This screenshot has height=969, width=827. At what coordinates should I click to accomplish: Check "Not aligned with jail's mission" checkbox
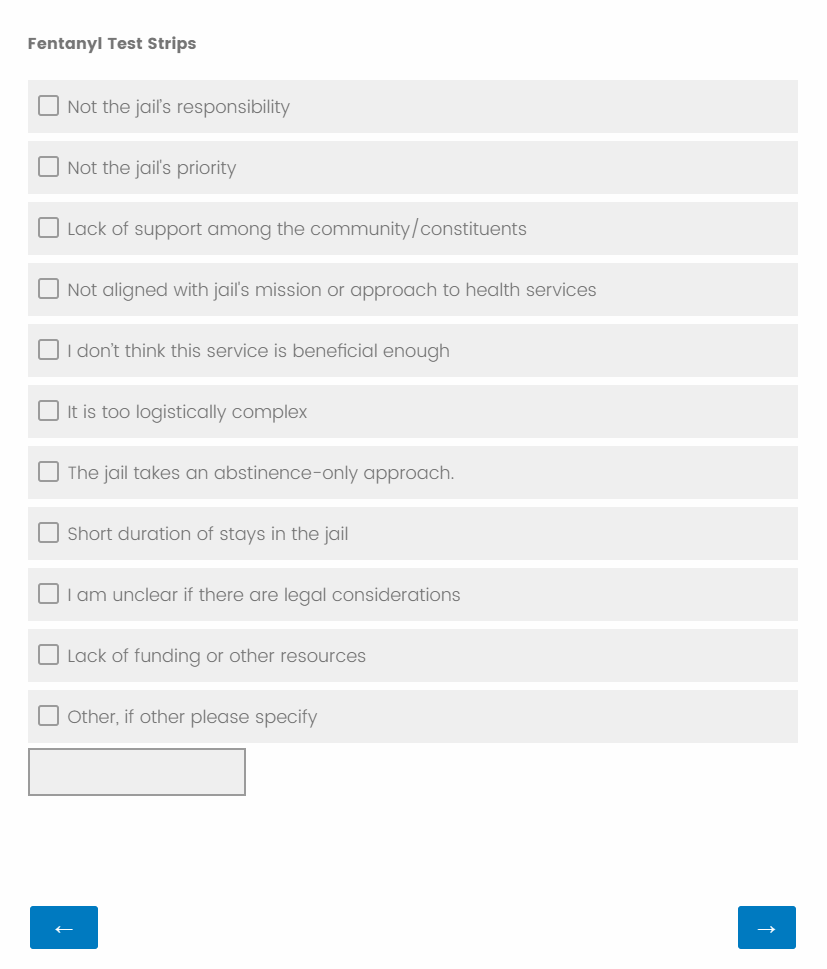(48, 289)
